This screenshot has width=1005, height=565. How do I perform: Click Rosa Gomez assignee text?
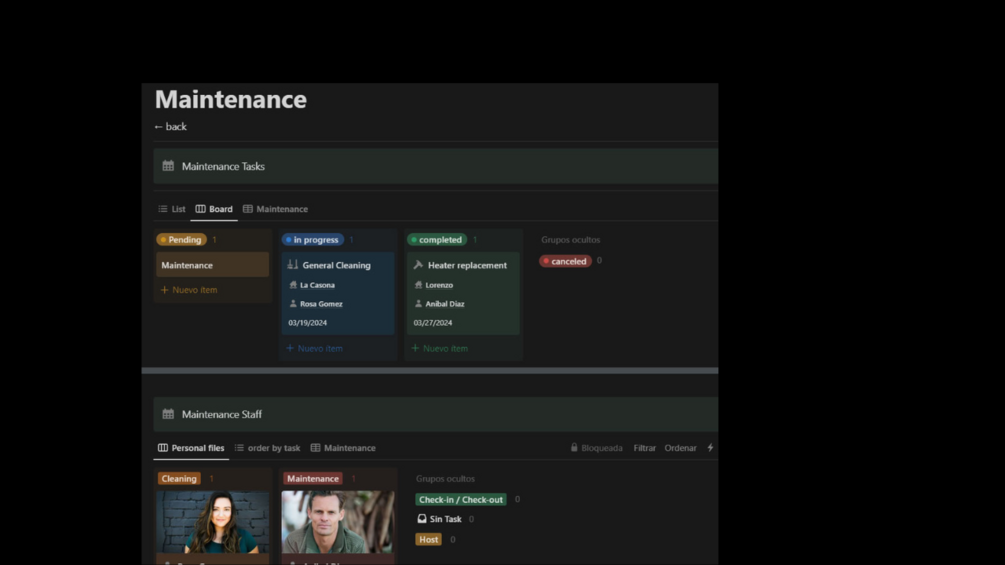coord(321,304)
